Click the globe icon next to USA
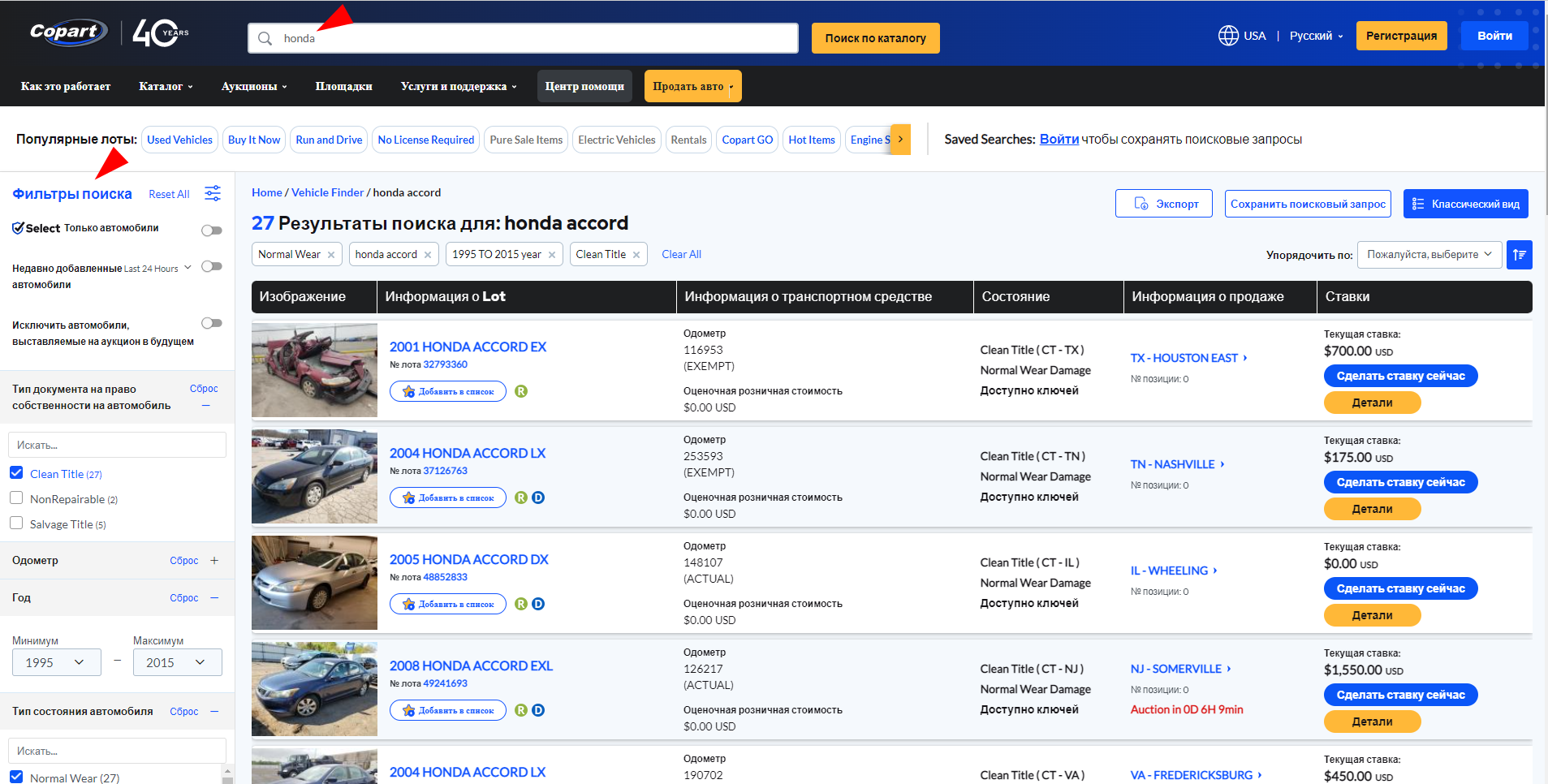This screenshot has width=1548, height=784. pos(1228,36)
